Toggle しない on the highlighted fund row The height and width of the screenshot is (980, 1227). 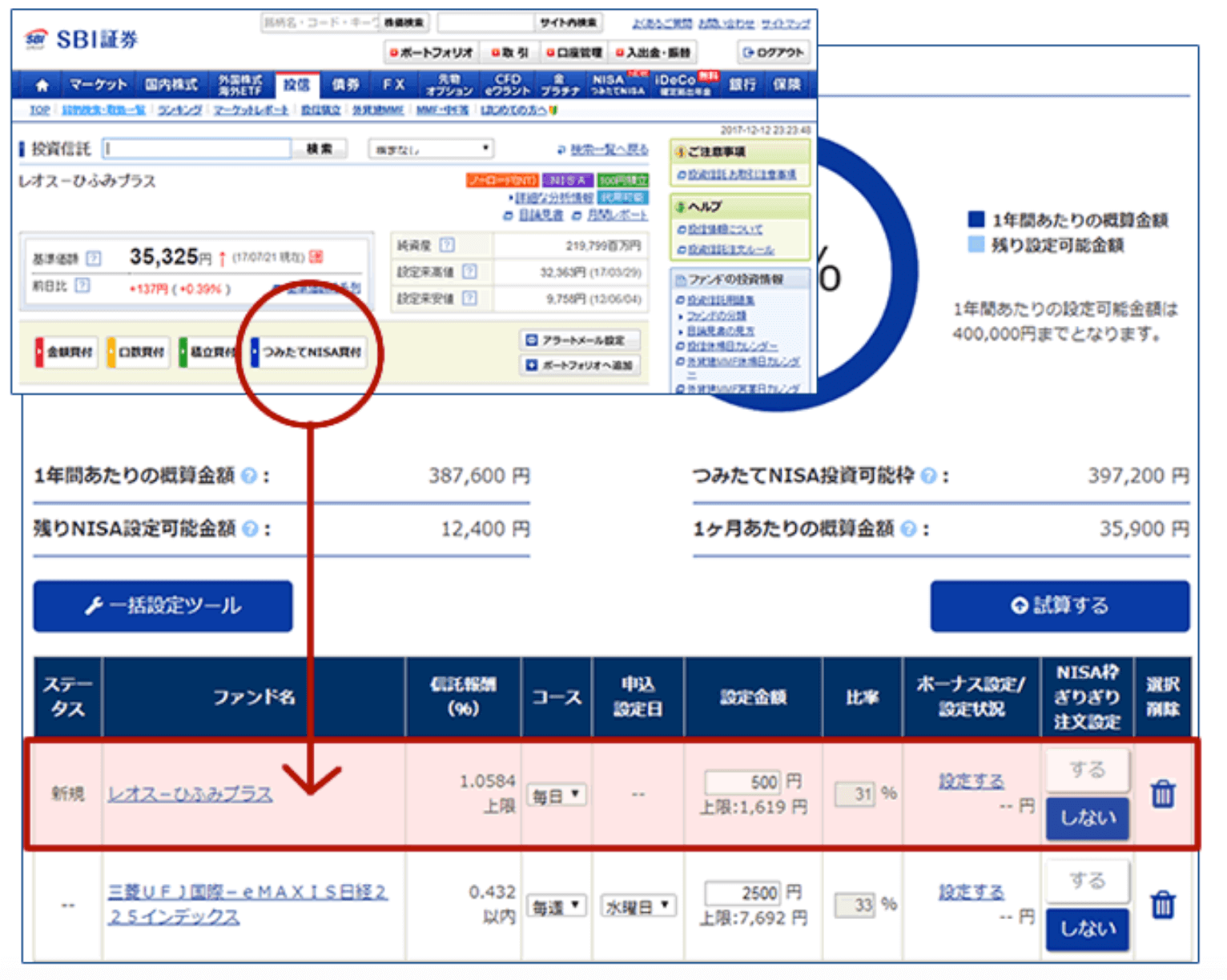point(1087,818)
